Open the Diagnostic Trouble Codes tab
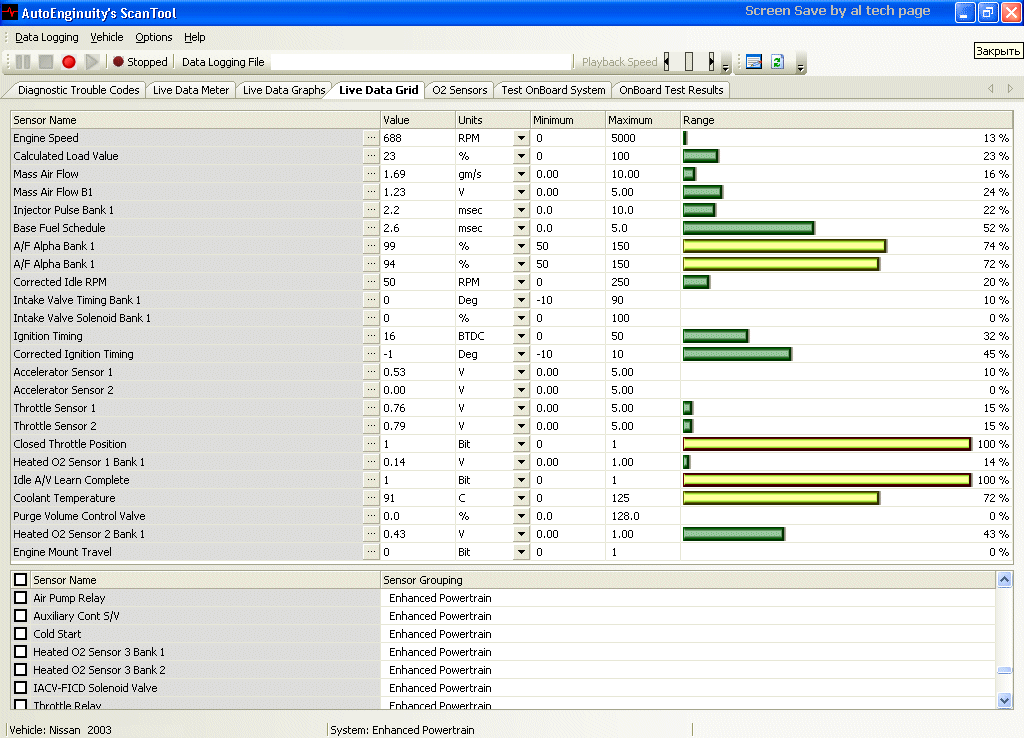This screenshot has width=1024, height=738. 78,90
